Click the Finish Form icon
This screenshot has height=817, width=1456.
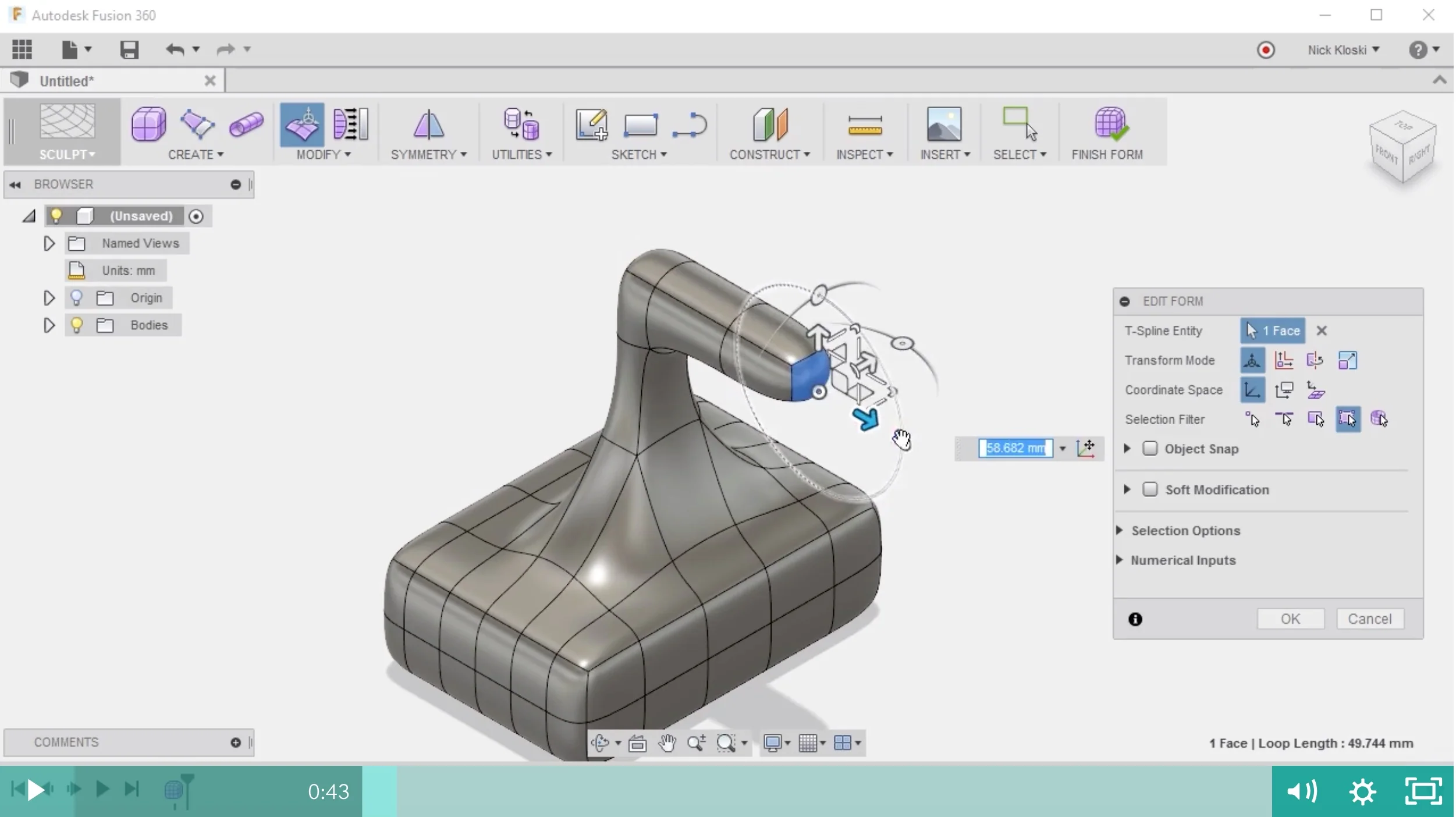click(x=1110, y=124)
